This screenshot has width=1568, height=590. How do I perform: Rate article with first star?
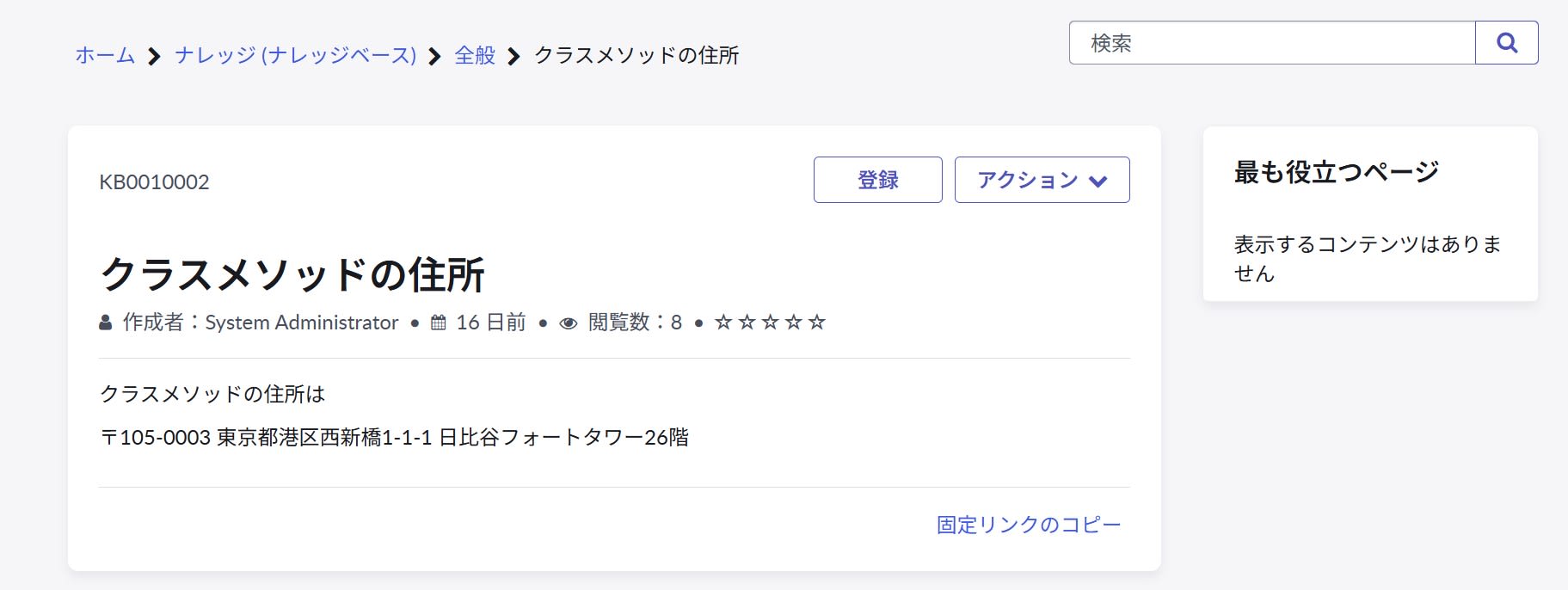[723, 323]
